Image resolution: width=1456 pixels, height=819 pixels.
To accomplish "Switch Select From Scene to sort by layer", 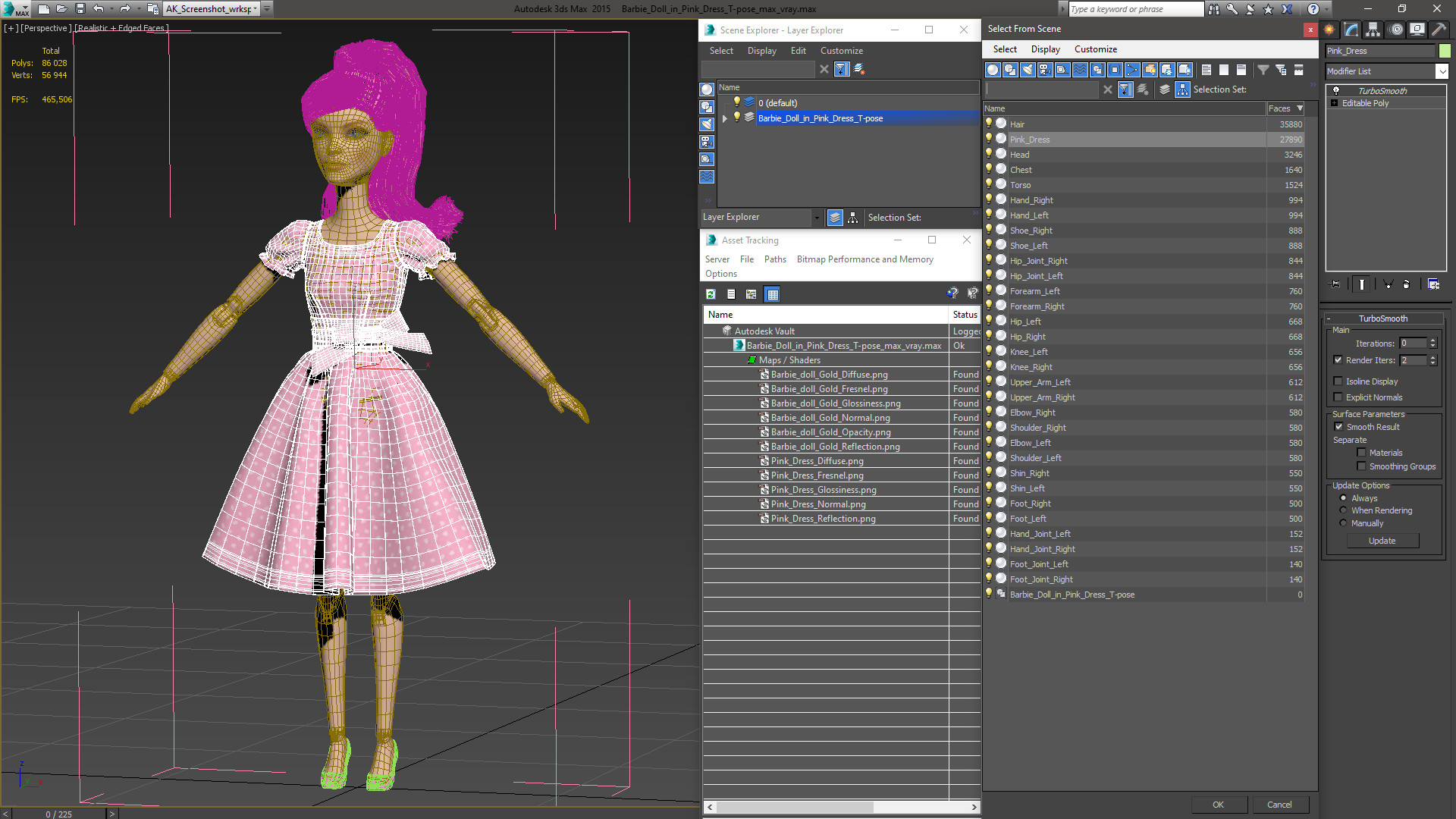I will tap(1165, 89).
